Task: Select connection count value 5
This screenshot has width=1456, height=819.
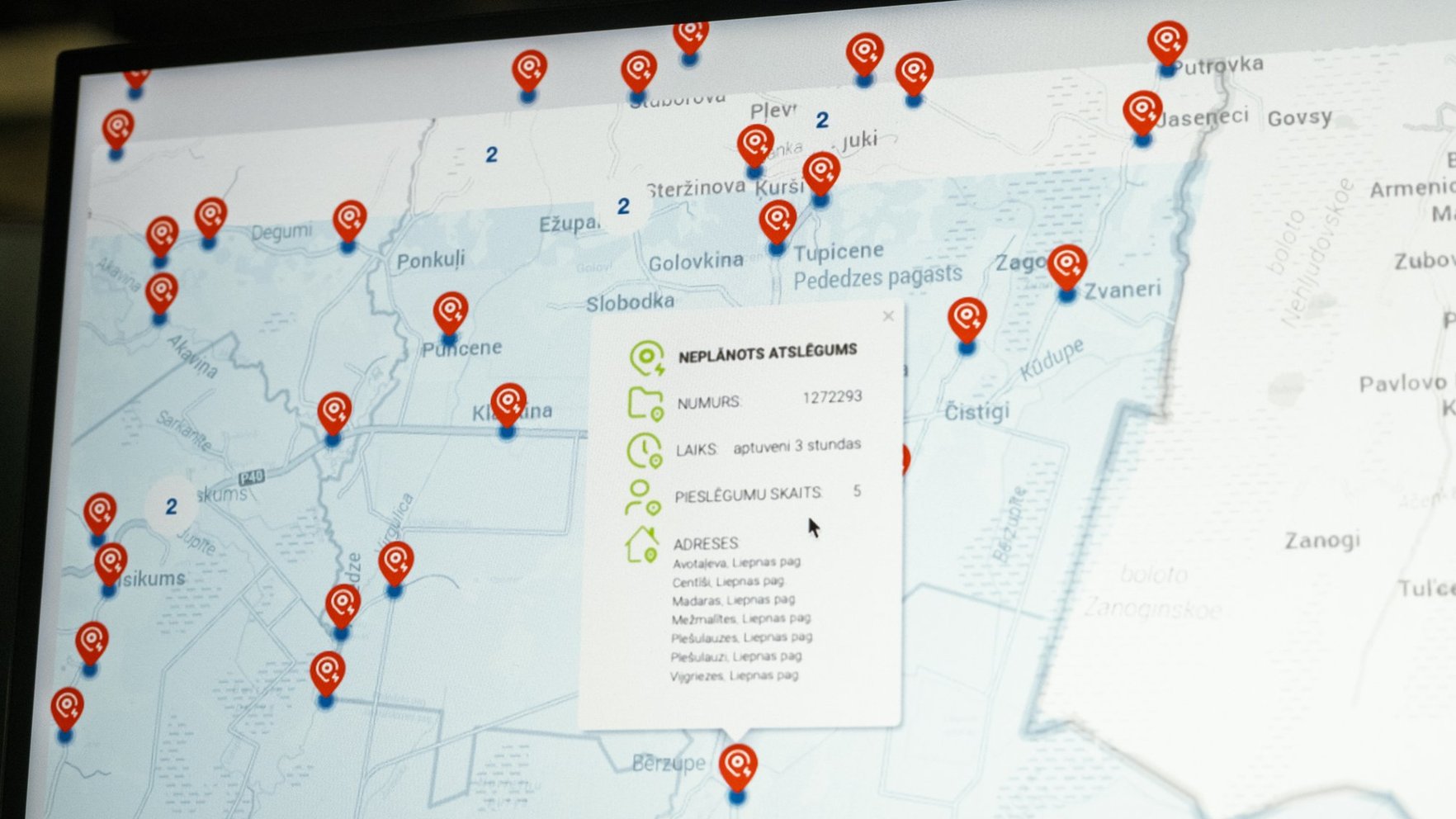Action: click(x=857, y=491)
